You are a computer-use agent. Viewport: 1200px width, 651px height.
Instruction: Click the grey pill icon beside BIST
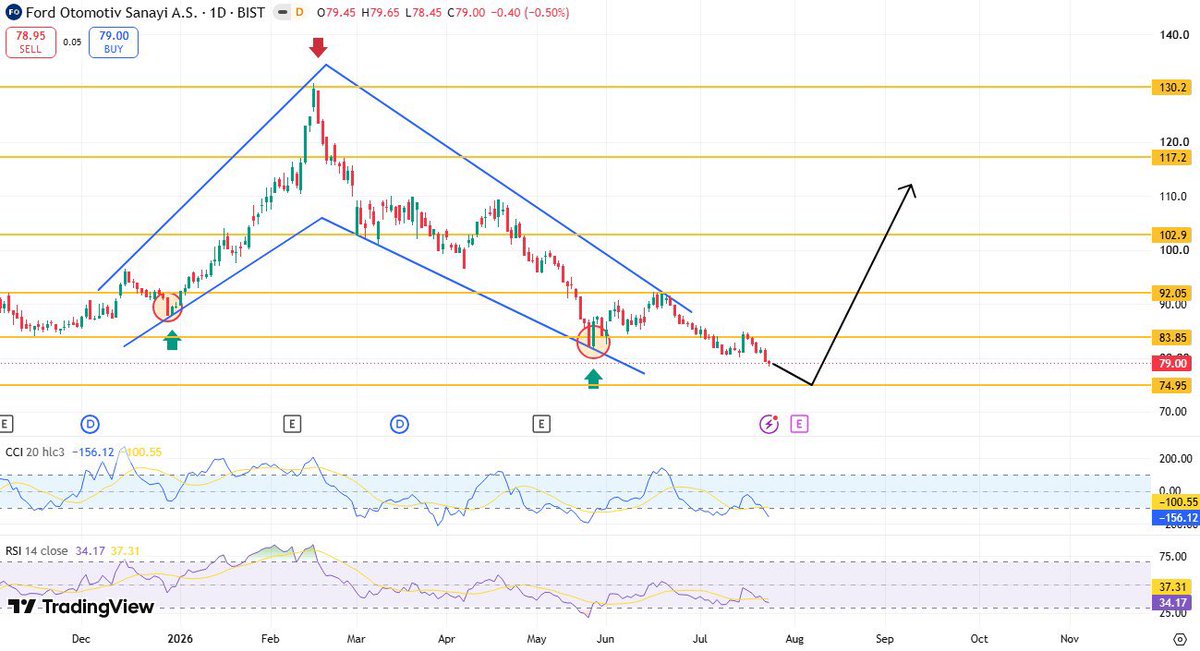tap(281, 13)
